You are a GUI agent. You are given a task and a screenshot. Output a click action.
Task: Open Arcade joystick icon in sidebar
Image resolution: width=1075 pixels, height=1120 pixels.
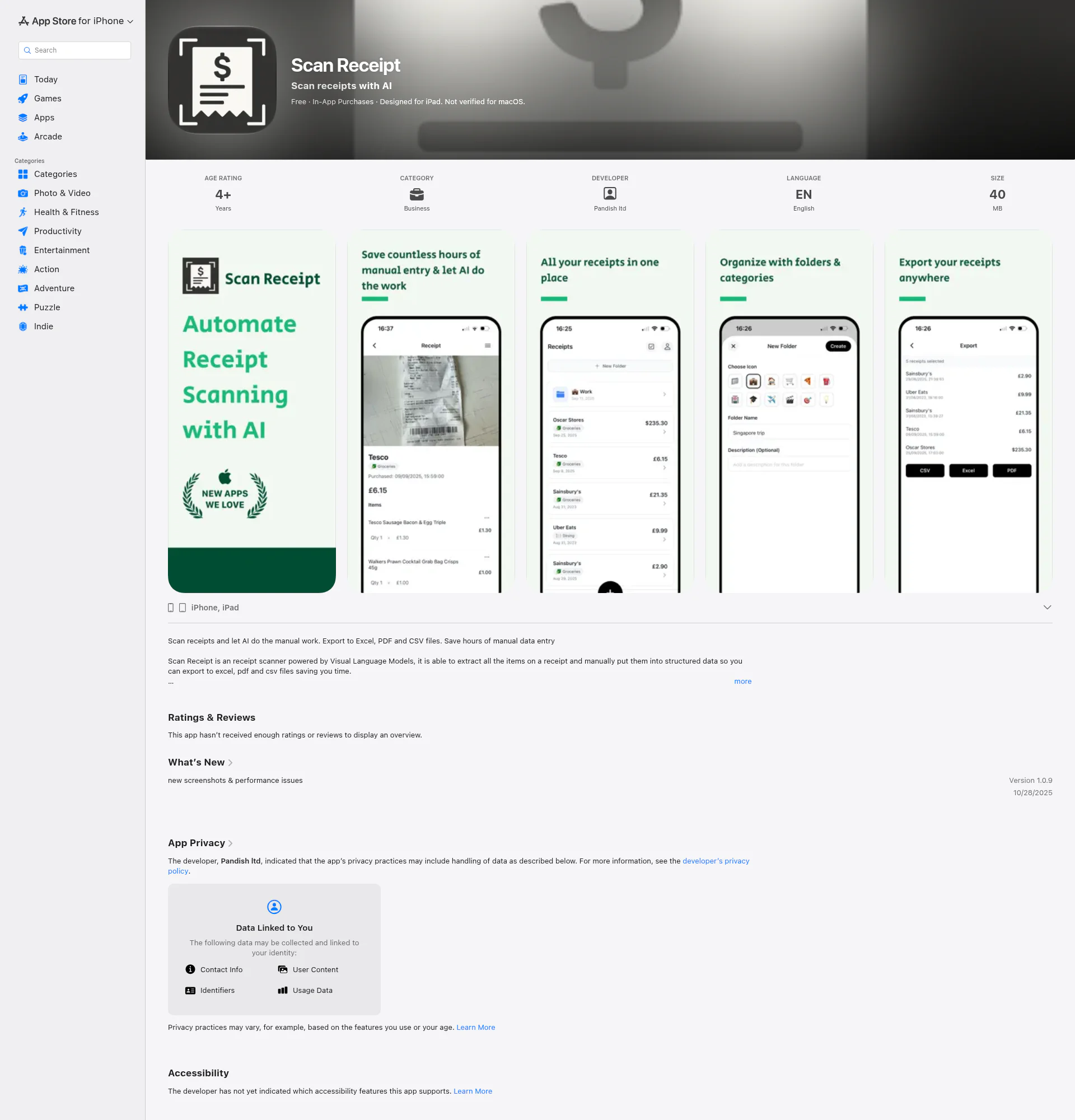23,137
